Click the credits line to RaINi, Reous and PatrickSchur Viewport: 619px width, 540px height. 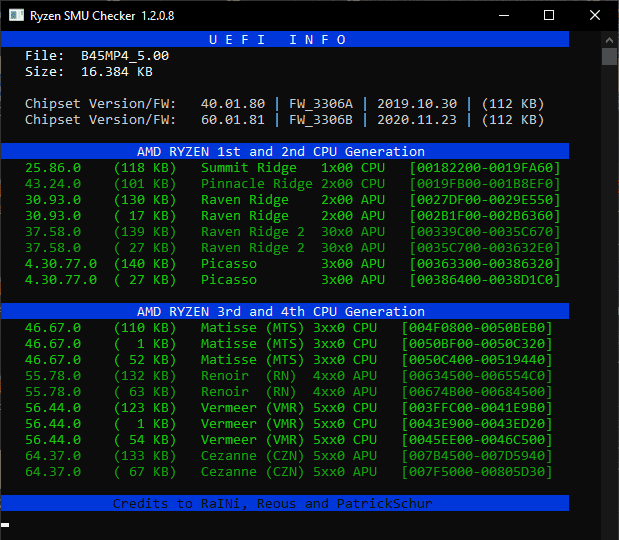click(272, 503)
